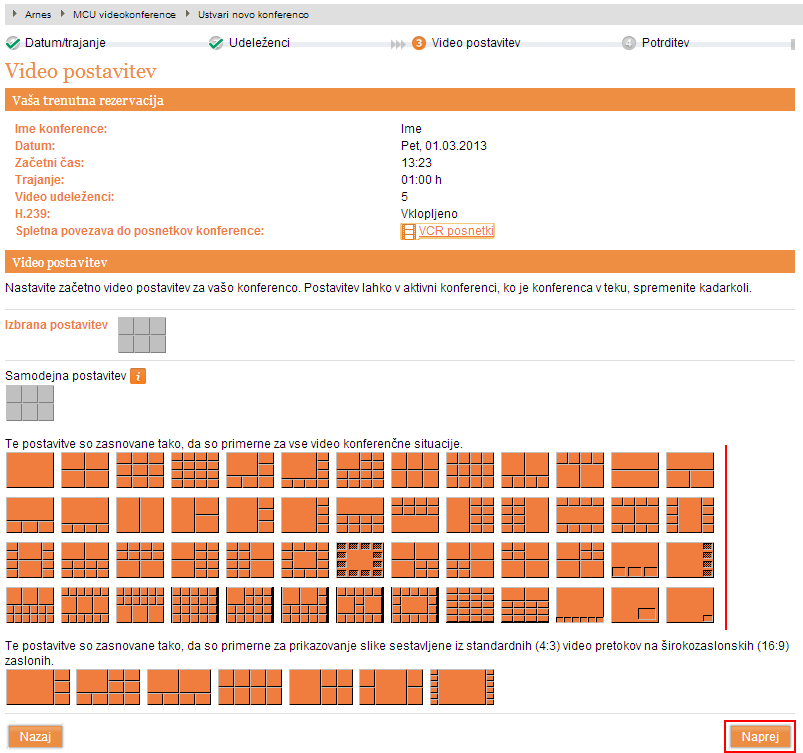803x753 pixels.
Task: Choose large pane with row of tiny bottom insets
Action: [580, 605]
